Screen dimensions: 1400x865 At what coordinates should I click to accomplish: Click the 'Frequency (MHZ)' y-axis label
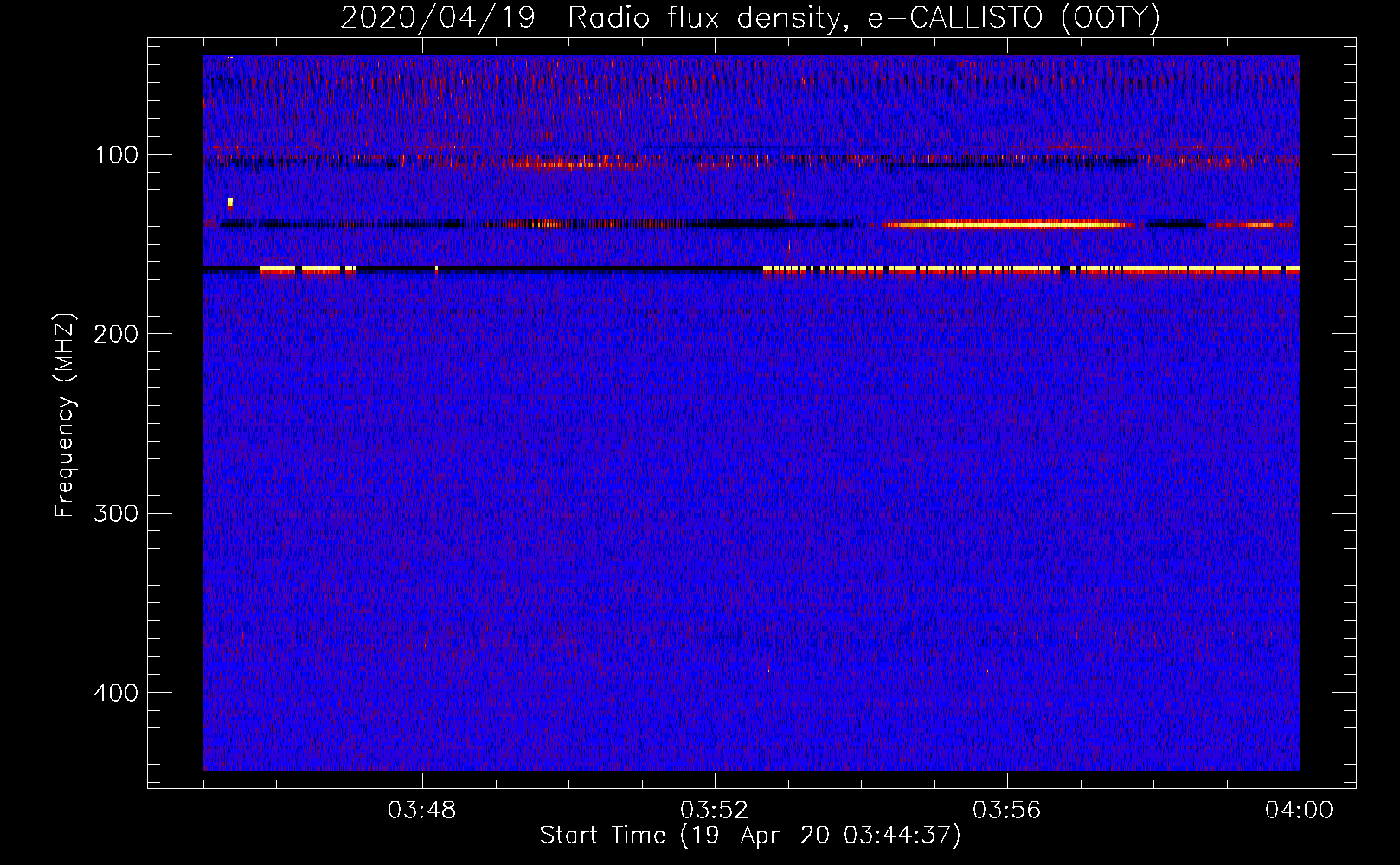(x=65, y=414)
